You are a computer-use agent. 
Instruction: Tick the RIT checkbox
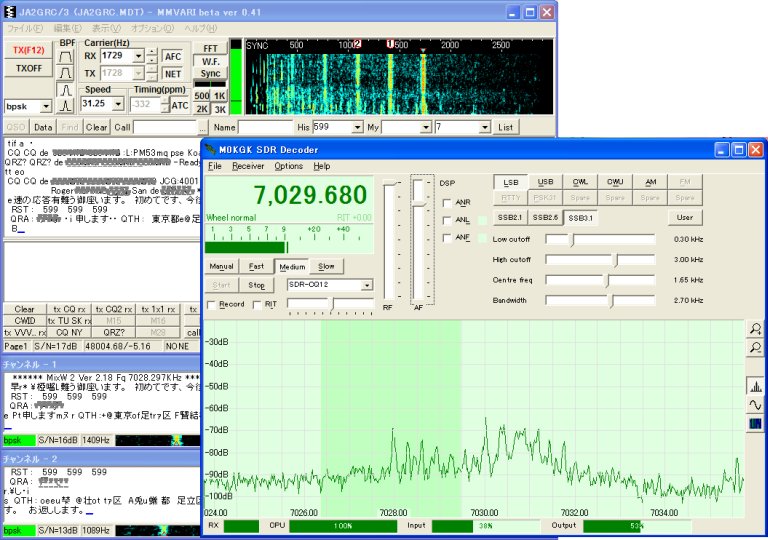[x=257, y=304]
